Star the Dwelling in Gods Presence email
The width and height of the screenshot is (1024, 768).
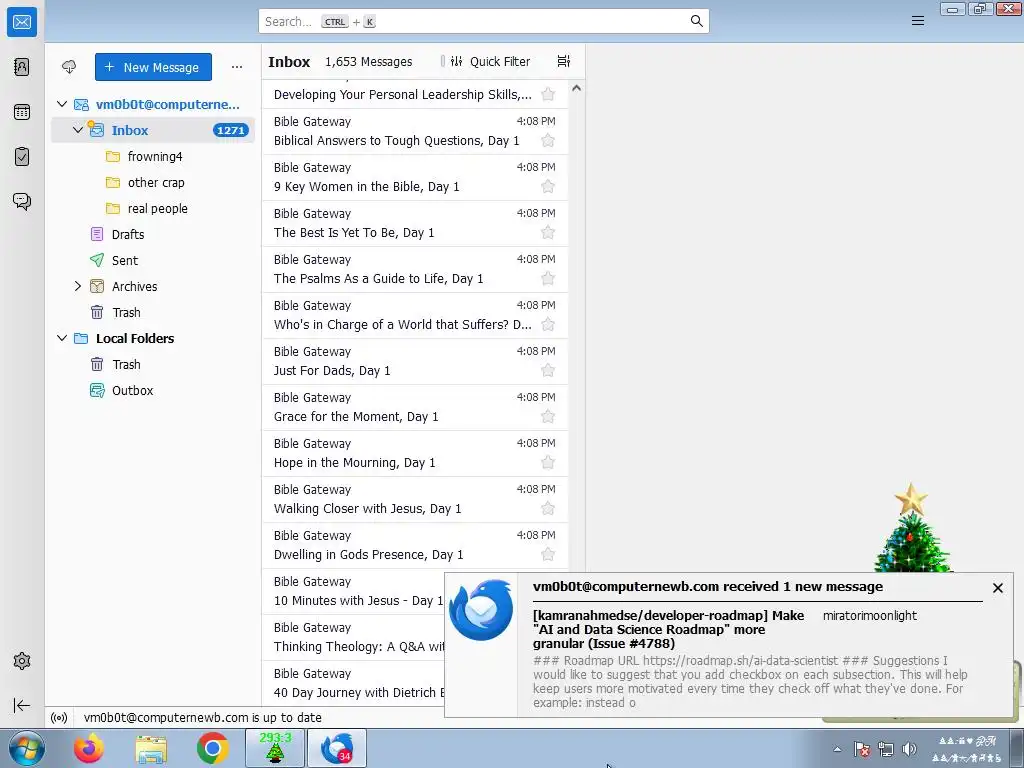point(548,555)
